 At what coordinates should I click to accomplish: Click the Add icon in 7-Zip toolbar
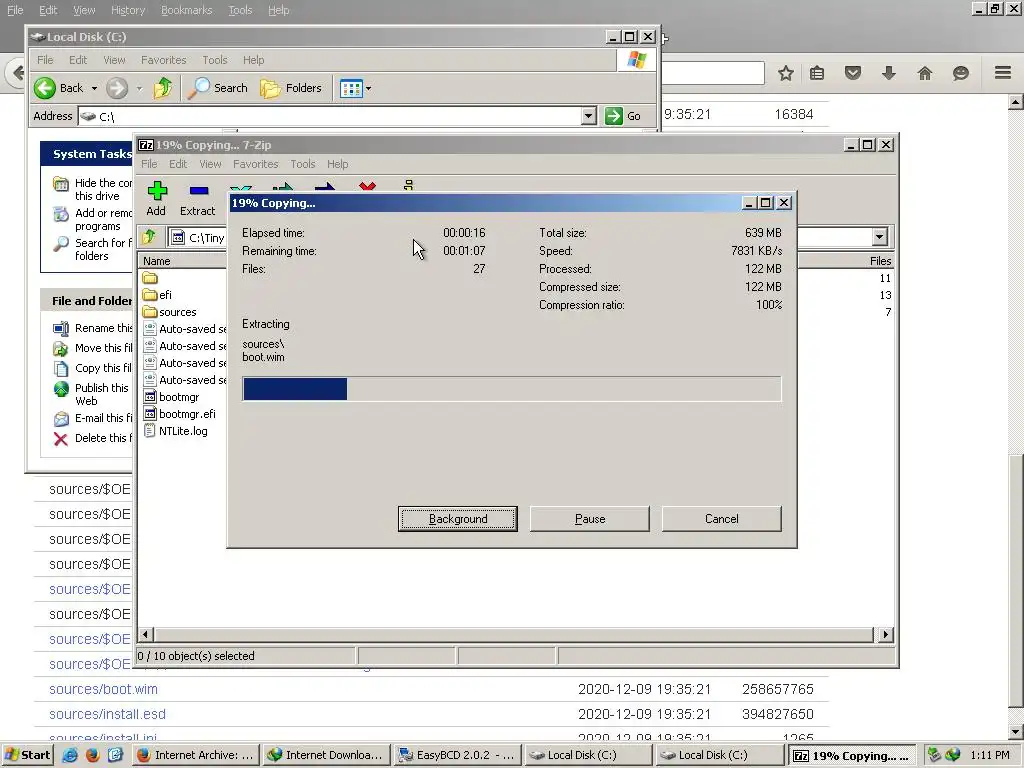(x=157, y=191)
